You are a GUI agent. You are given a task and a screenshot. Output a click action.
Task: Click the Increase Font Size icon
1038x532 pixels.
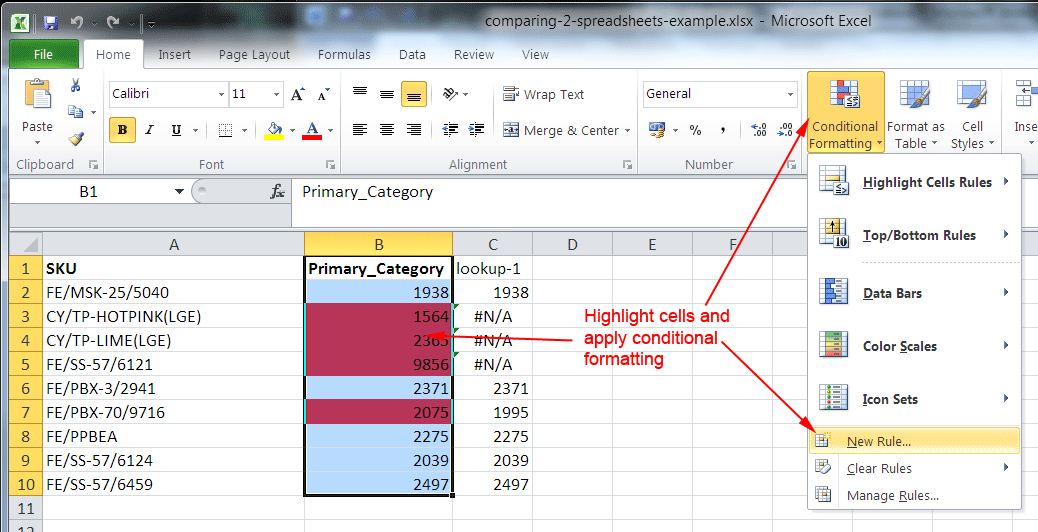click(297, 95)
